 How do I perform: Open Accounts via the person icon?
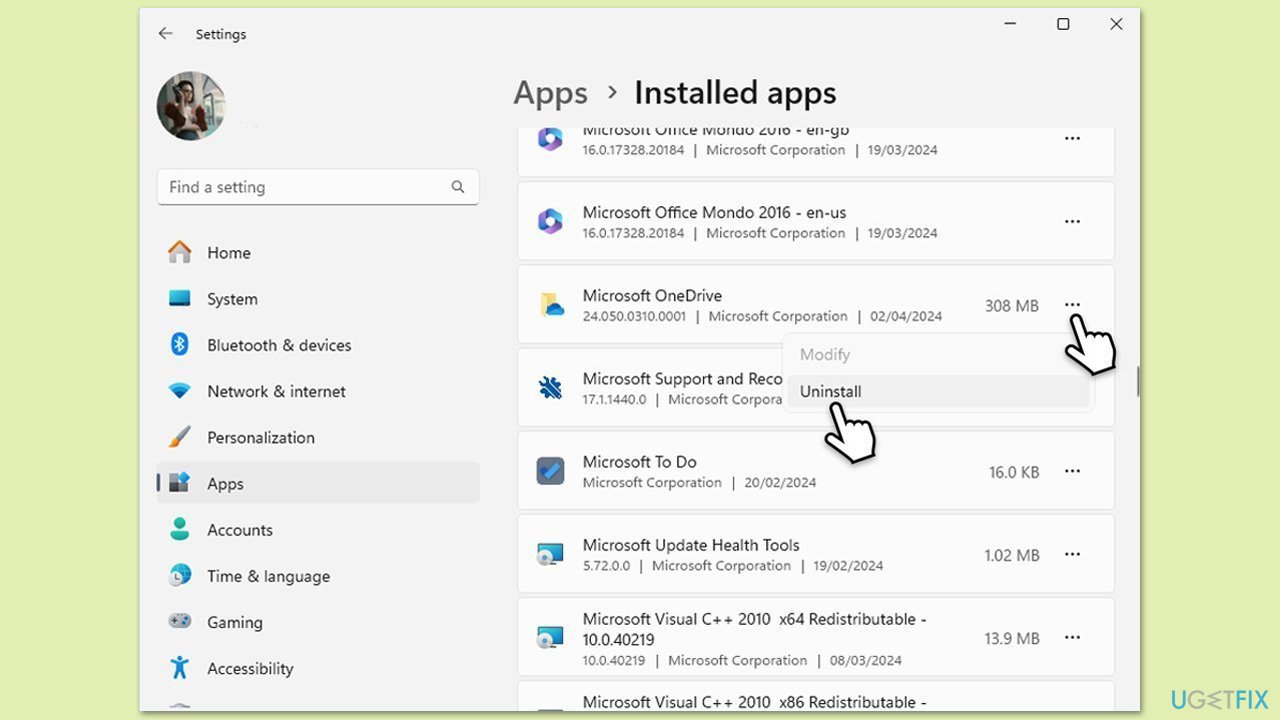178,530
